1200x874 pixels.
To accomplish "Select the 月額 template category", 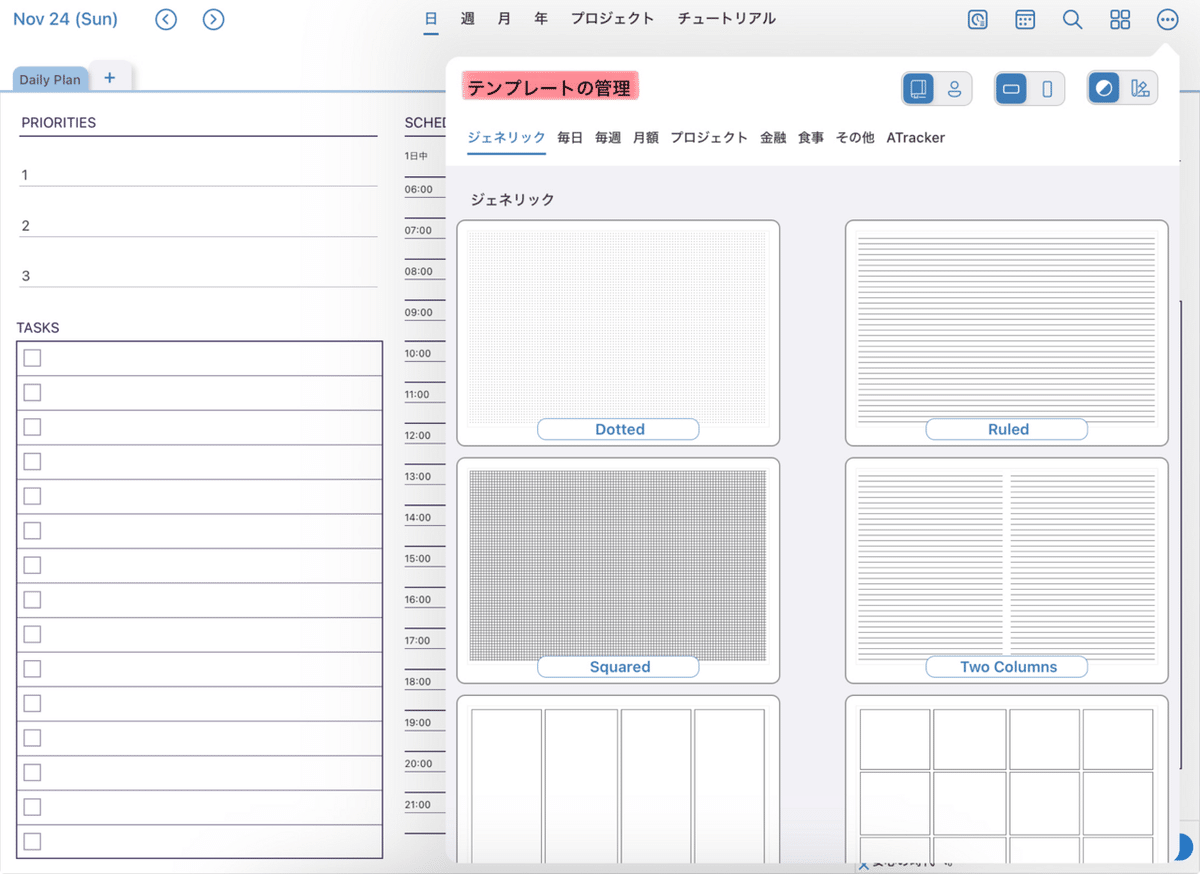I will tap(646, 138).
